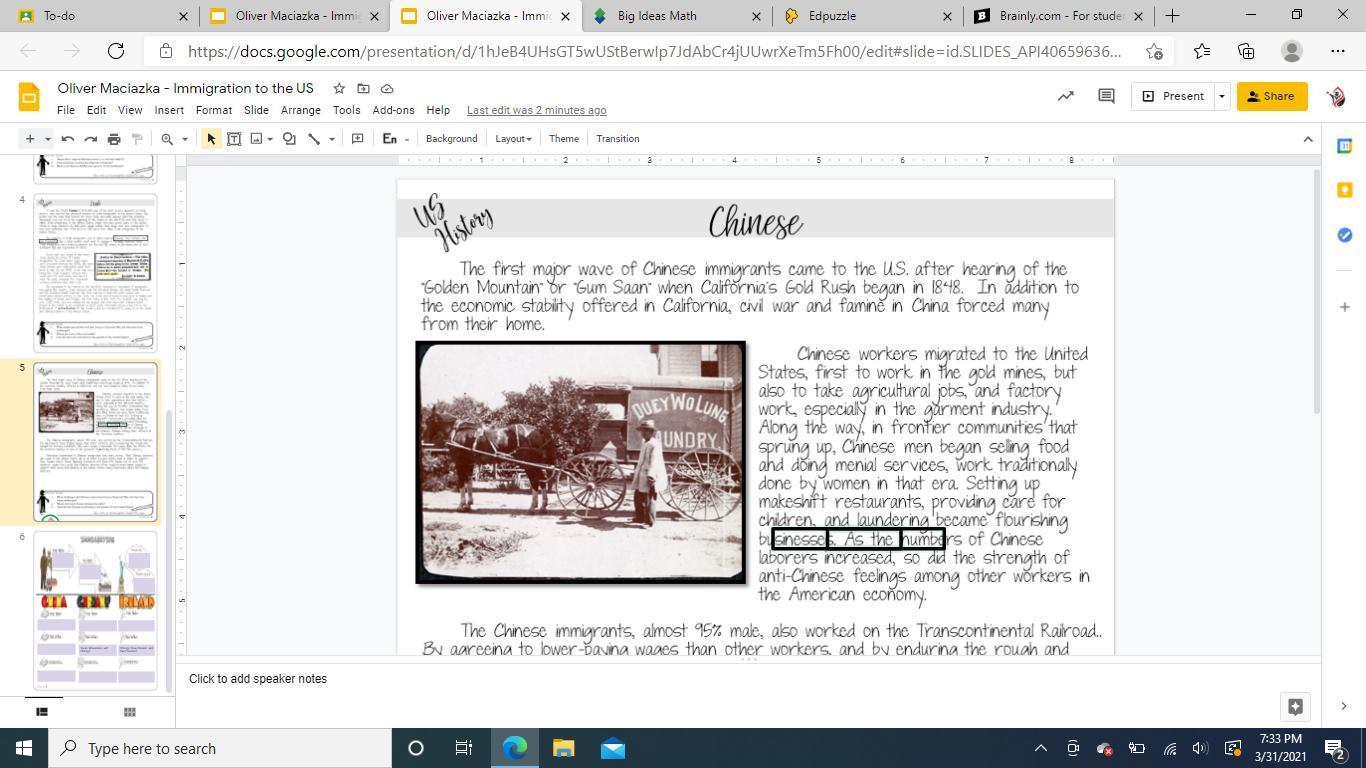Select slide 6 thumbnail
The width and height of the screenshot is (1366, 768).
pyautogui.click(x=96, y=609)
